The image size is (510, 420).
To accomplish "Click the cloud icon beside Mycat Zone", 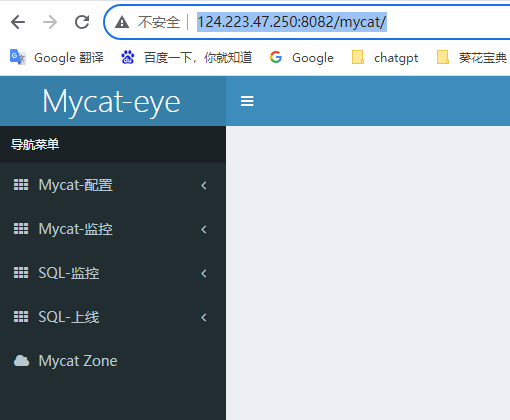I will pos(21,361).
